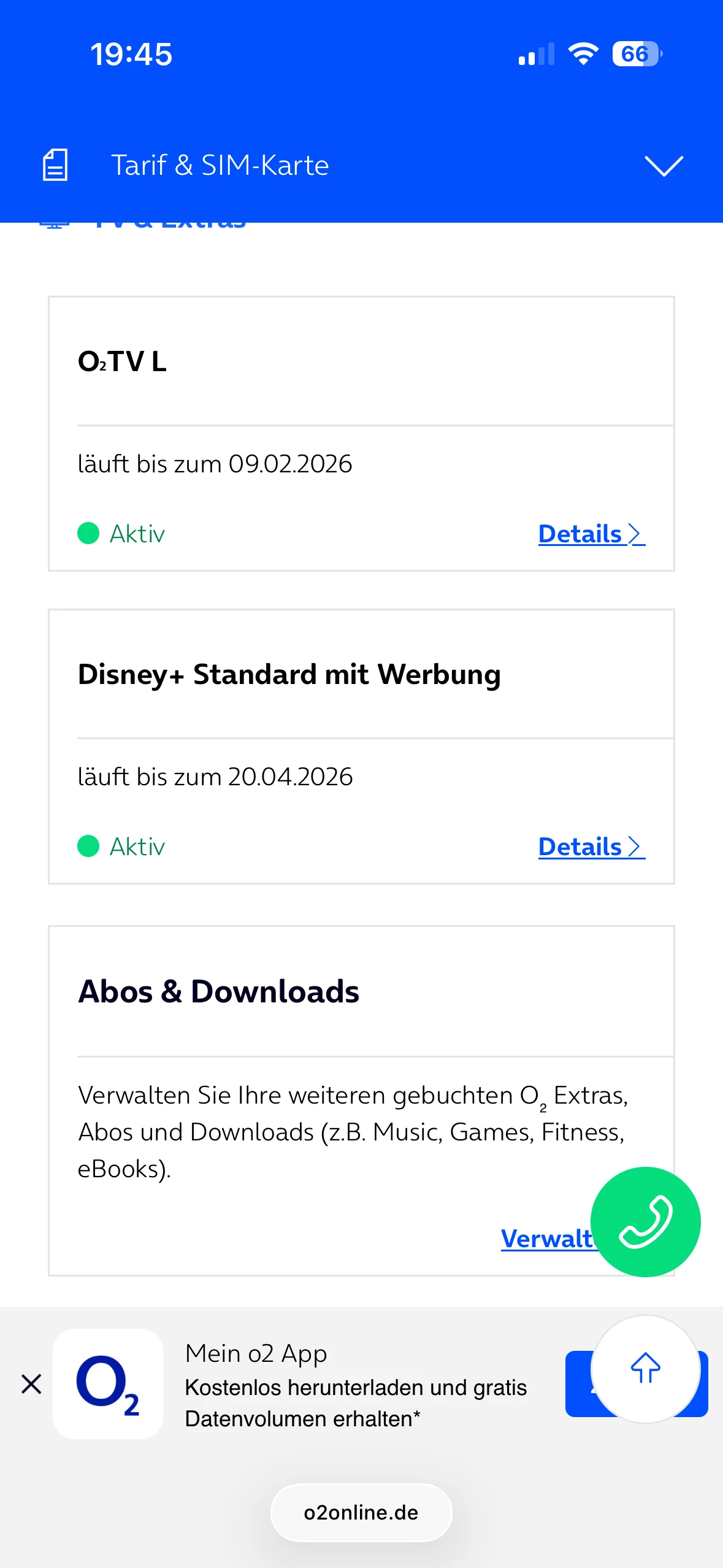Screen dimensions: 723x1568
Task: Tap the green phone call button
Action: coord(645,1221)
